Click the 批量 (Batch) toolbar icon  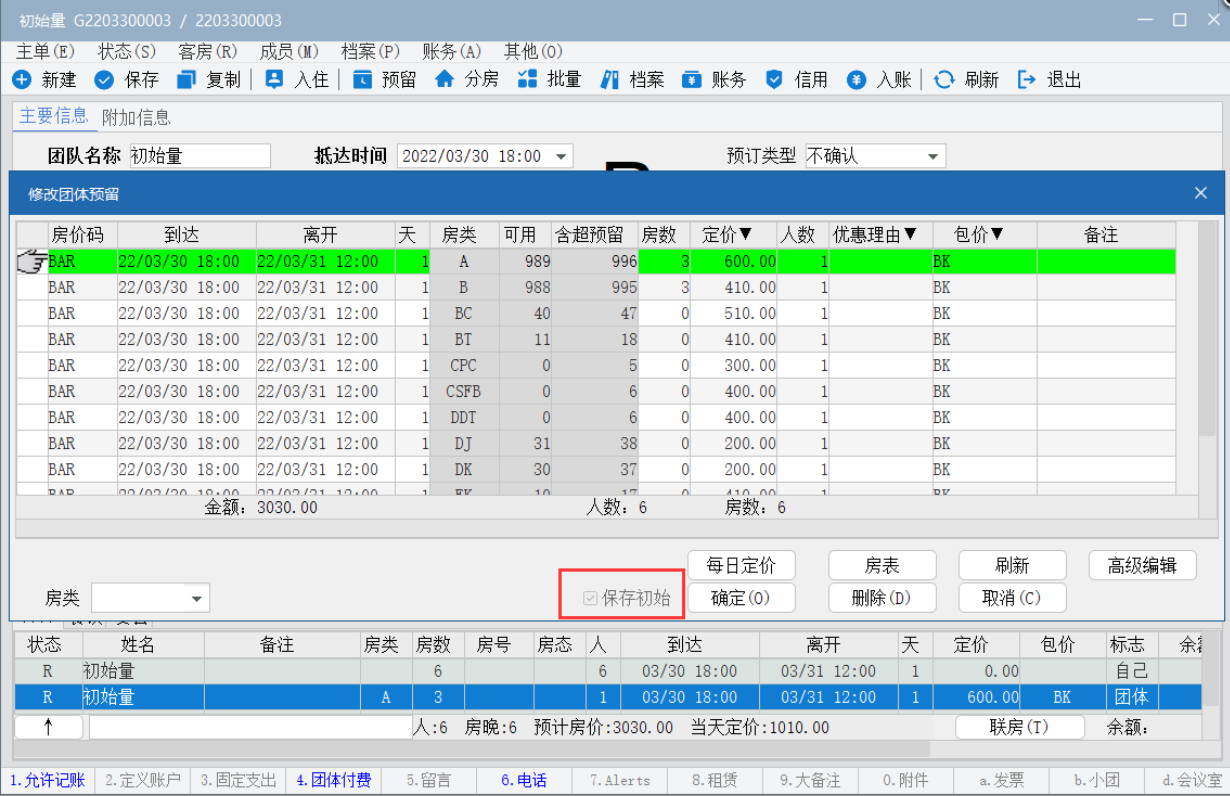[527, 80]
